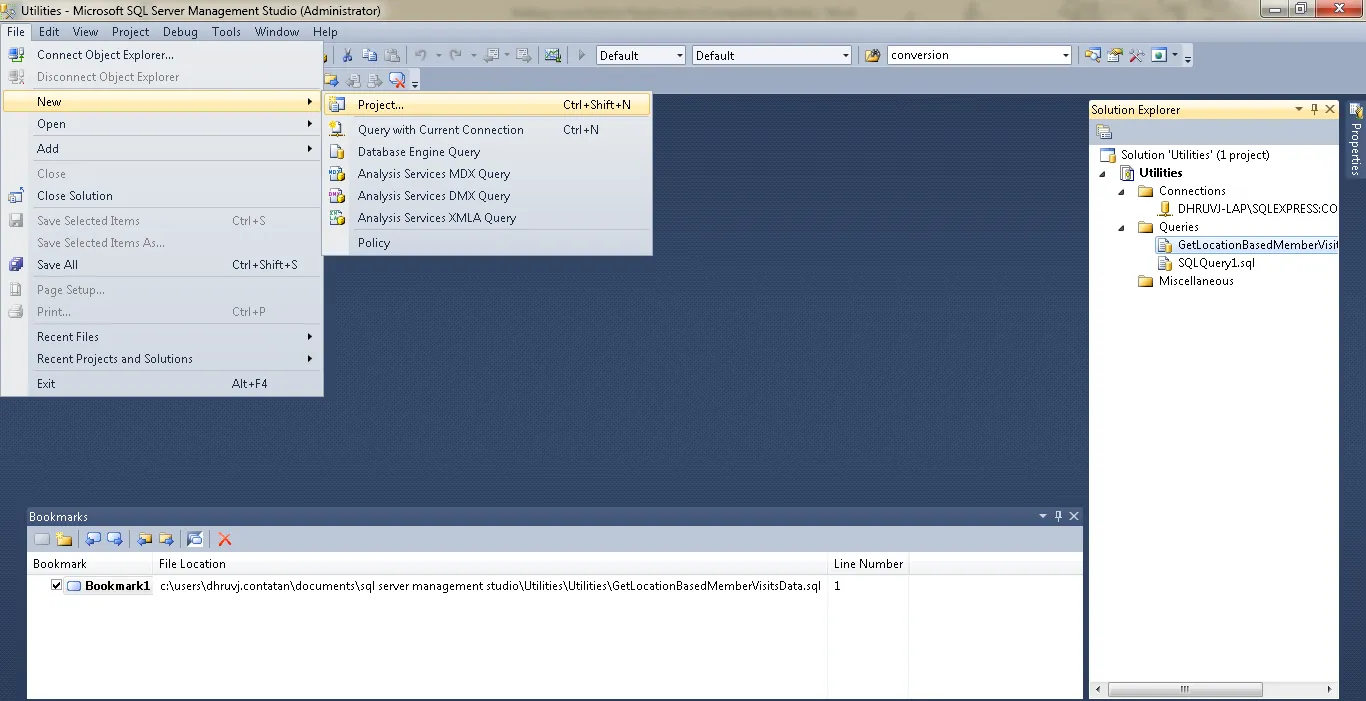Screen dimensions: 1366x701
Task: Click Connect Object Explorer menu item
Action: tap(161, 55)
